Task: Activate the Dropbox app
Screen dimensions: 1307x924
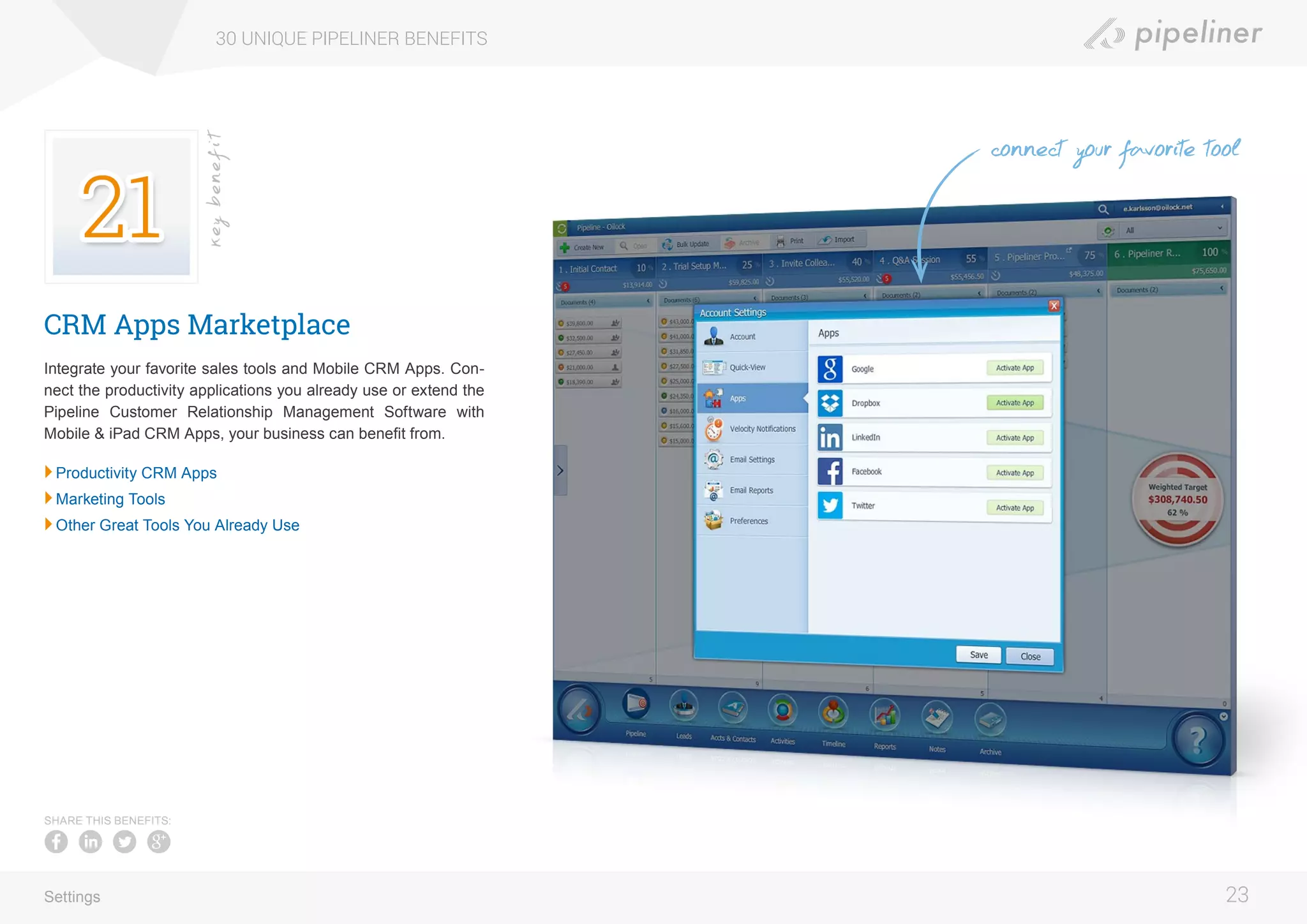Action: [x=1015, y=403]
